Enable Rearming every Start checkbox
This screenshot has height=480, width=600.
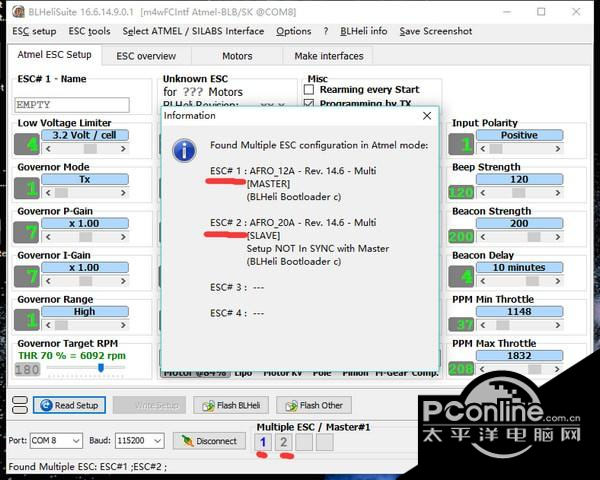point(309,90)
